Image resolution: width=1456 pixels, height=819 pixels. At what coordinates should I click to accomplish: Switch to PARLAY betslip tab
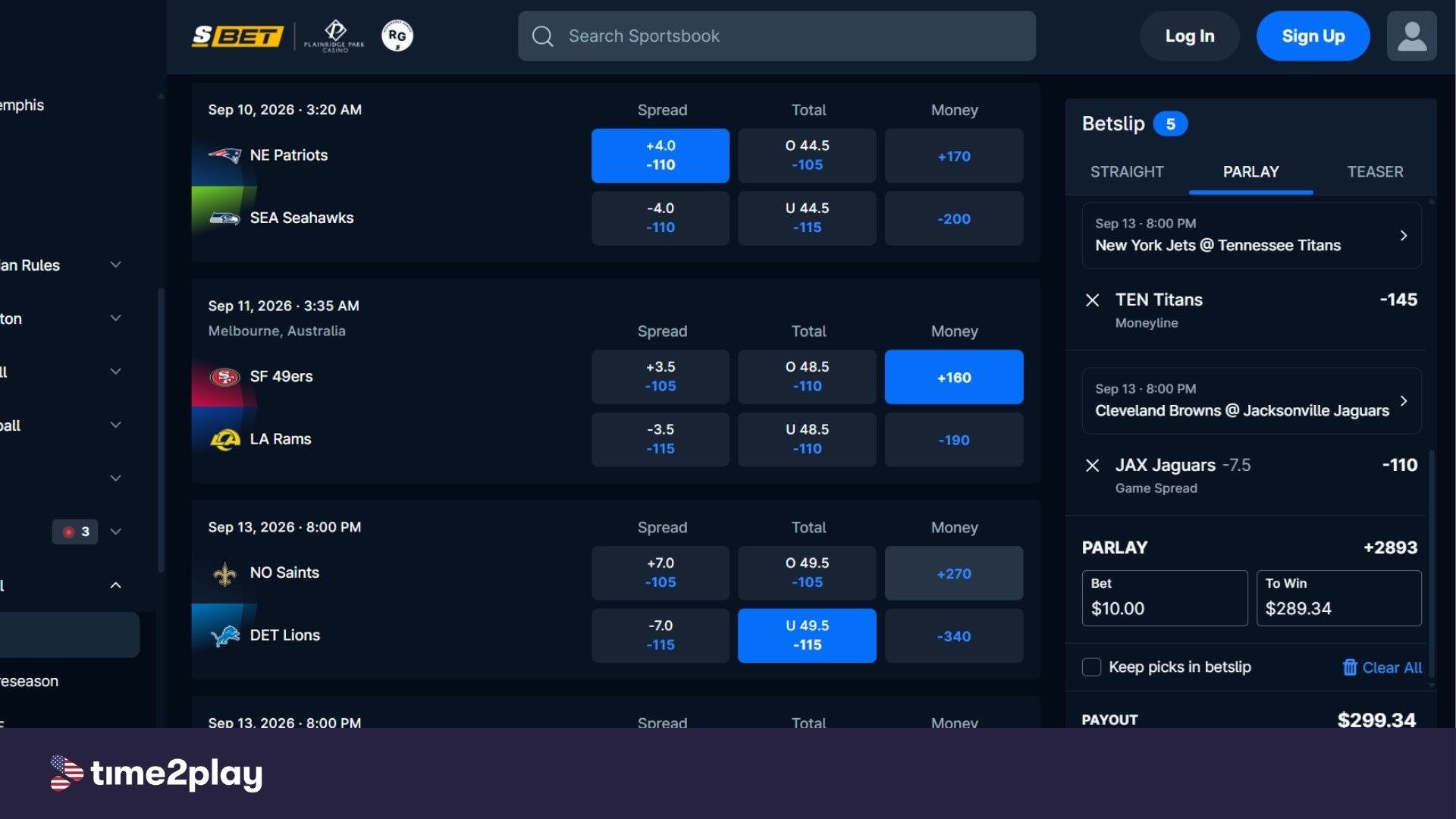1250,172
